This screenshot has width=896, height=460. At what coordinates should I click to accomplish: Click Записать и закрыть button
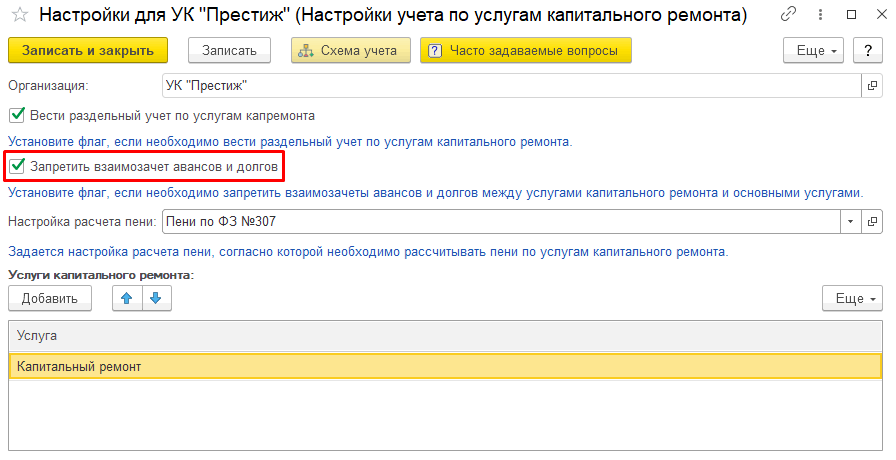coord(88,50)
